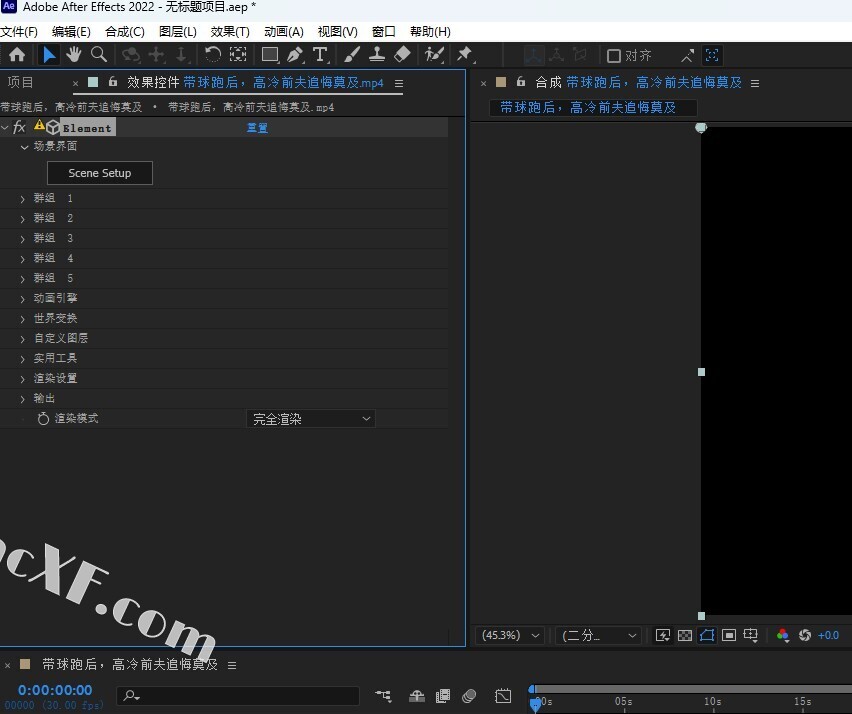Select the Eraser tool
The width and height of the screenshot is (852, 714).
(403, 55)
